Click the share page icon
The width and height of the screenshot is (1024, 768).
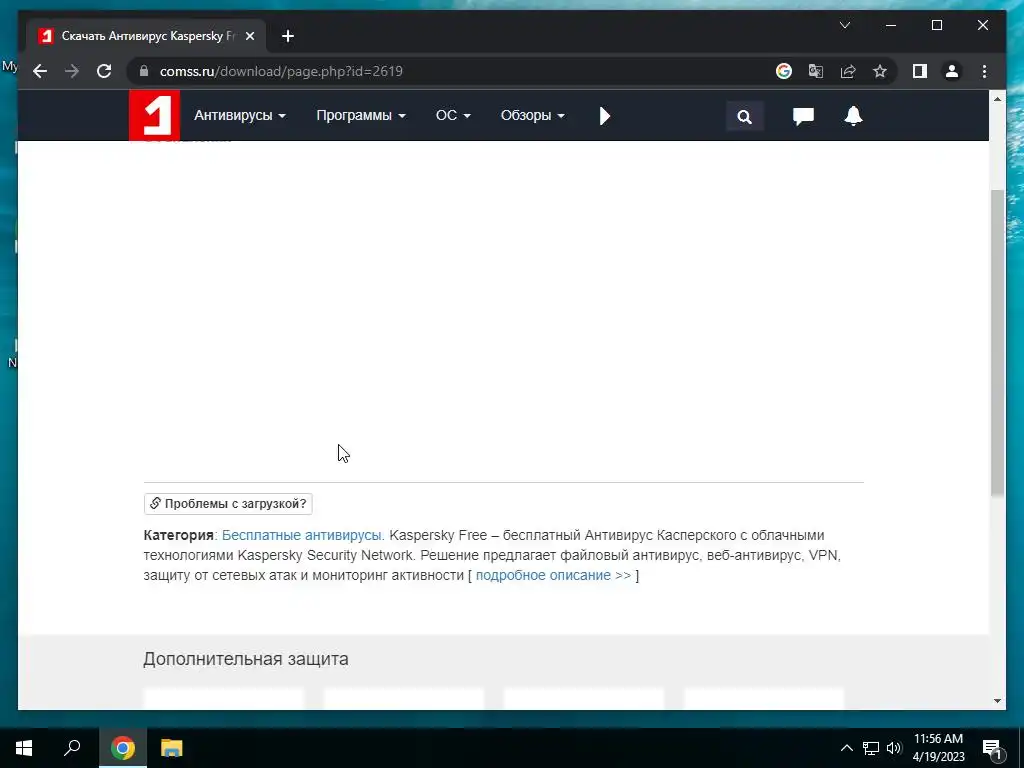pyautogui.click(x=848, y=71)
